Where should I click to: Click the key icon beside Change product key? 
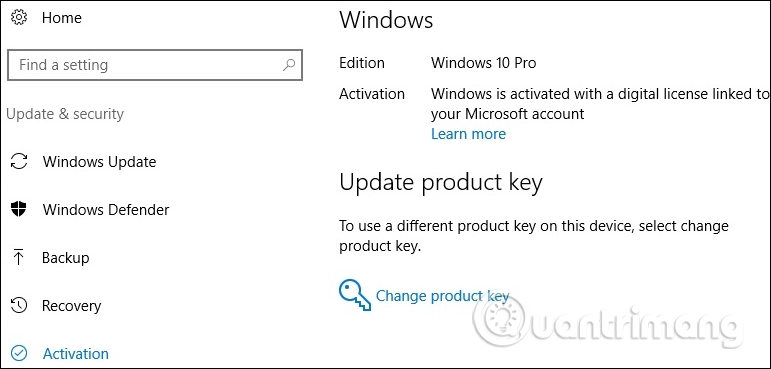tap(355, 295)
